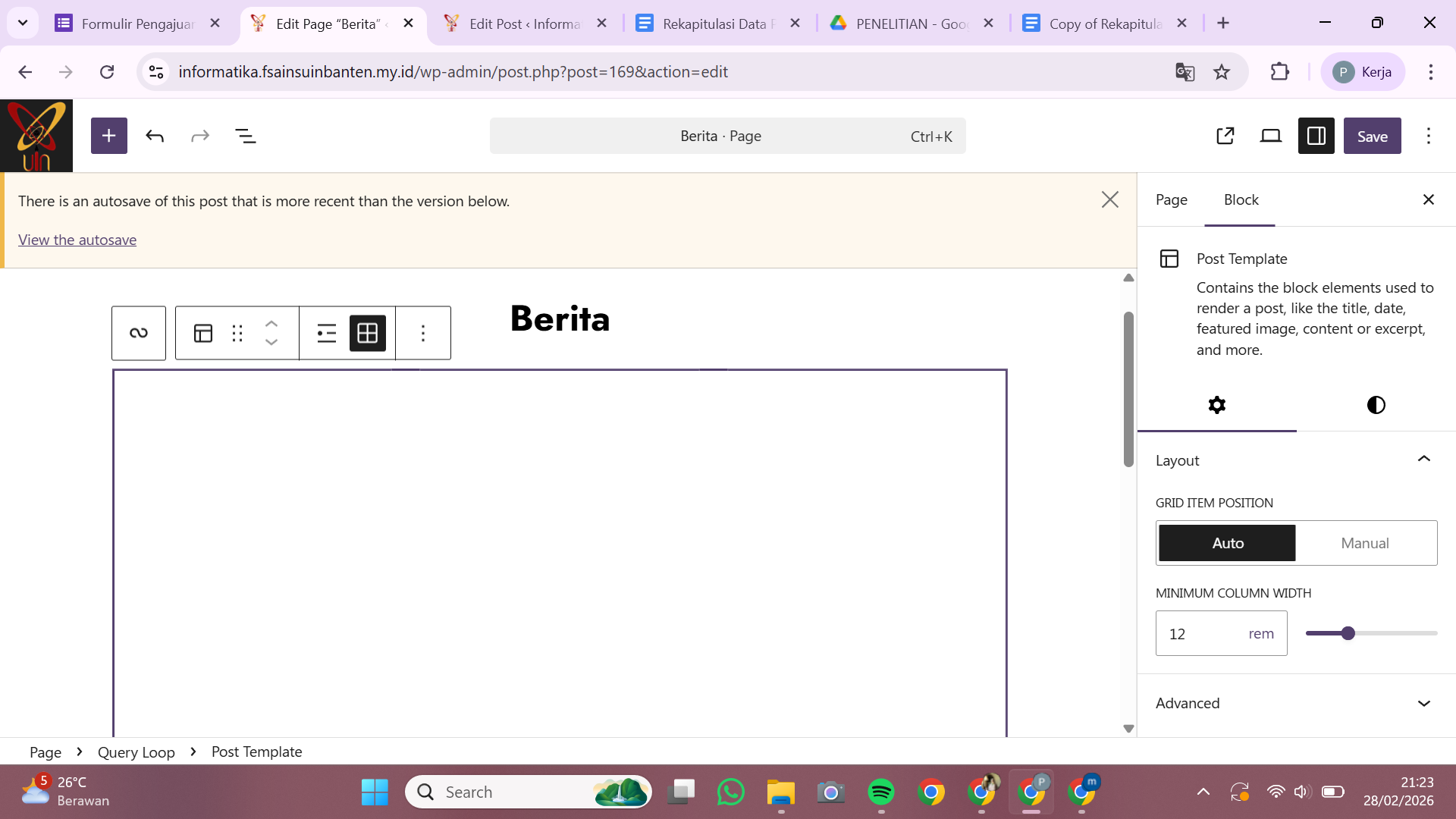Open the Kerja profile menu
This screenshot has height=819, width=1456.
point(1363,72)
